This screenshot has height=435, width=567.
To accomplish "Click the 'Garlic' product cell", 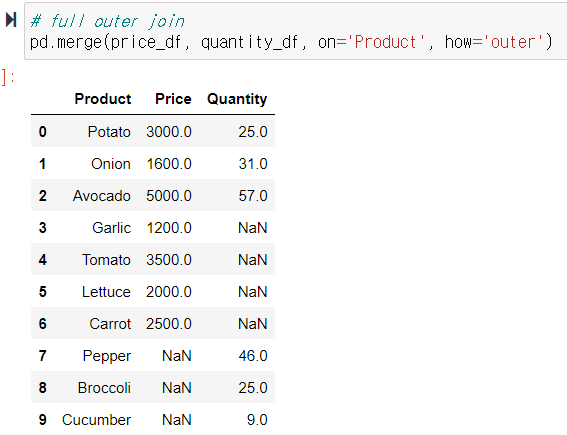I will pyautogui.click(x=111, y=228).
